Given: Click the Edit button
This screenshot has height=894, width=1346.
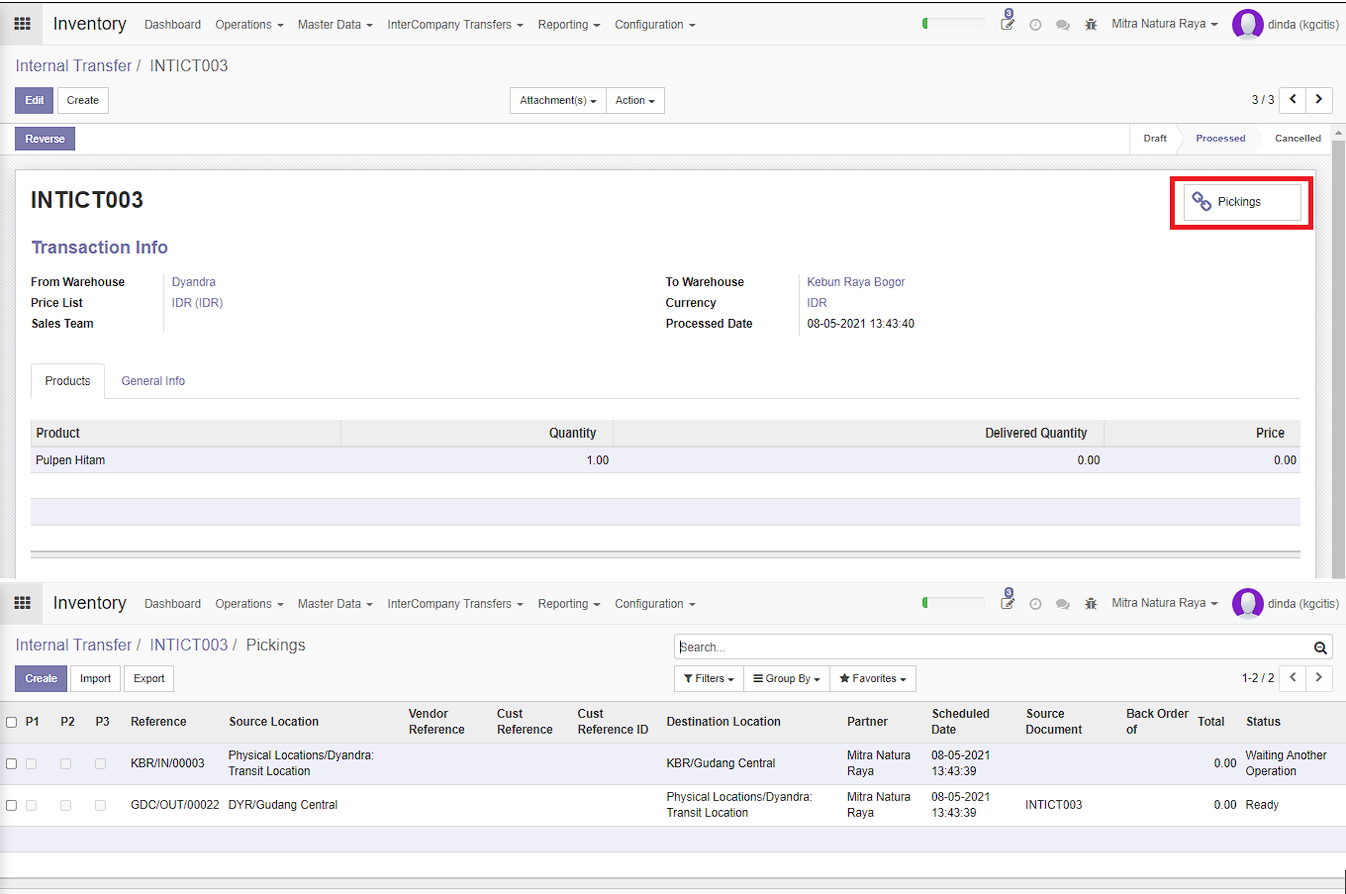Looking at the screenshot, I should (34, 100).
